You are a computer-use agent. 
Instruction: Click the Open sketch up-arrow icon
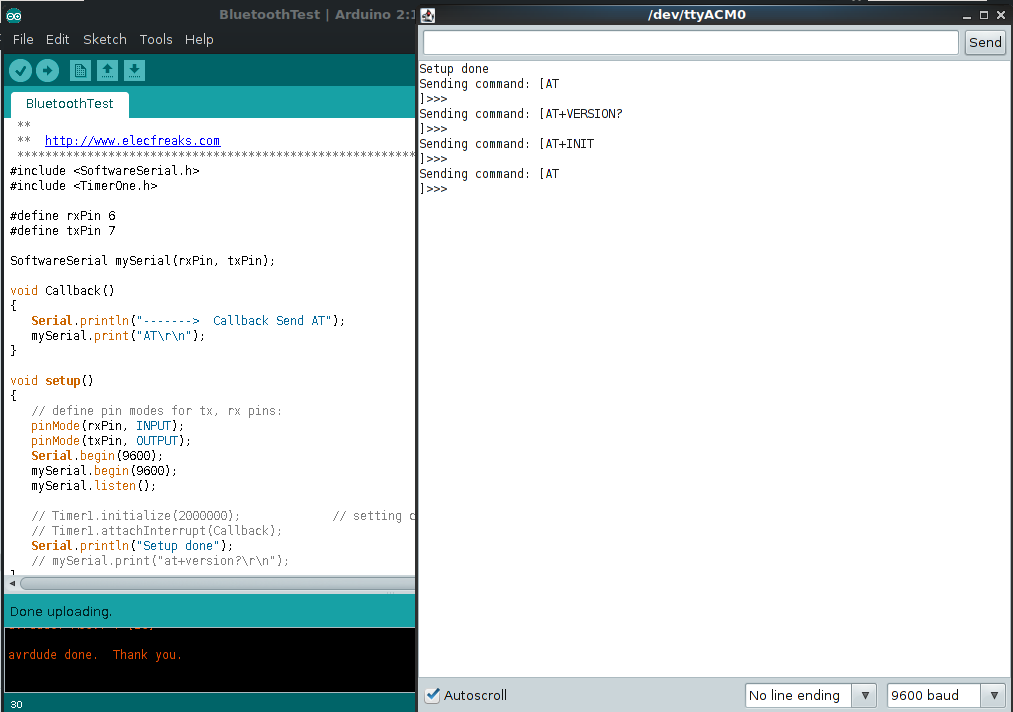[107, 70]
